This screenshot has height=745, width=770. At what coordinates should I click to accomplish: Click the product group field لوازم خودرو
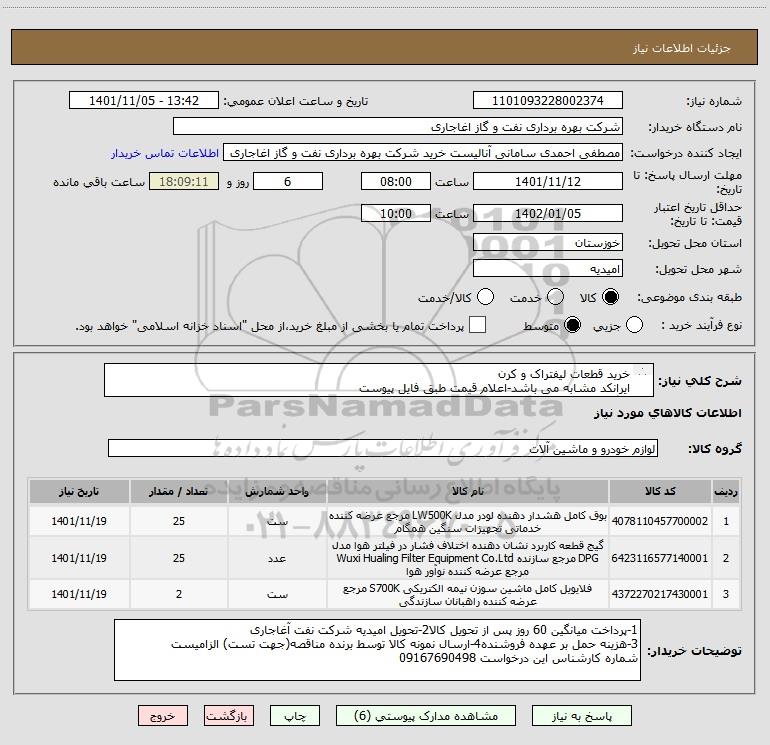[x=383, y=448]
